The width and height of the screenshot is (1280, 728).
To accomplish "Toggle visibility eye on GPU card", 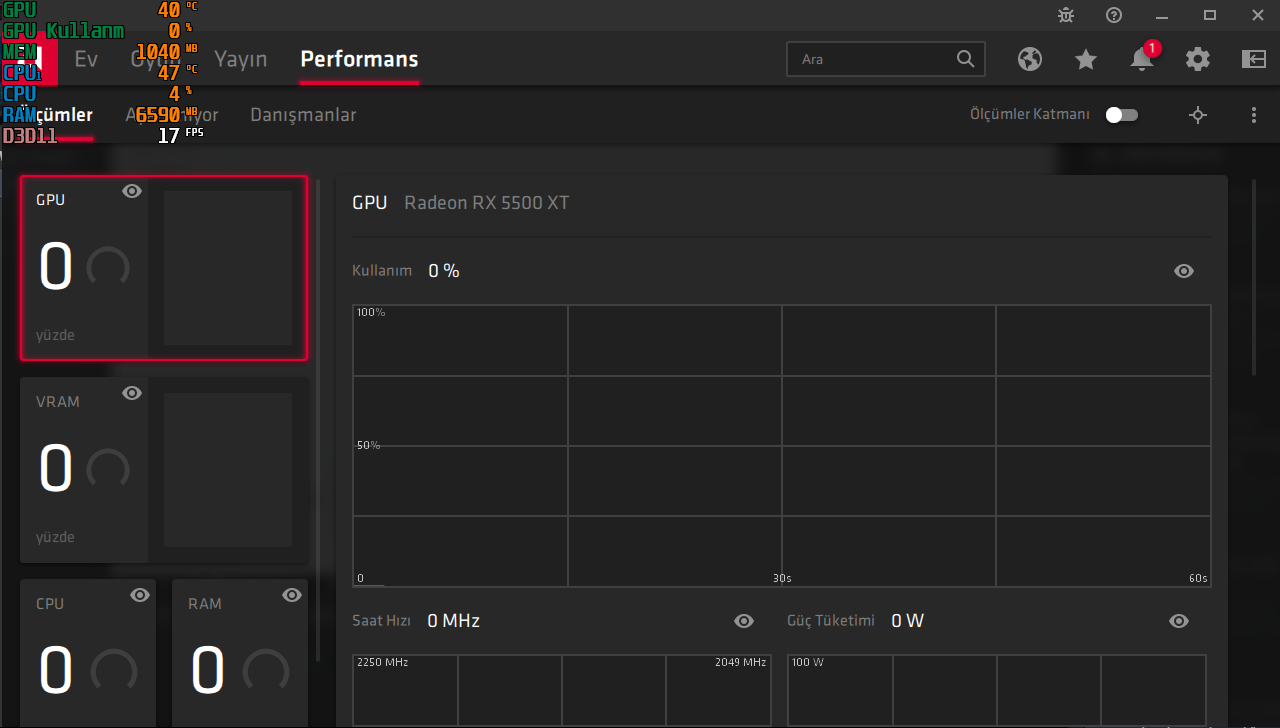I will point(132,191).
